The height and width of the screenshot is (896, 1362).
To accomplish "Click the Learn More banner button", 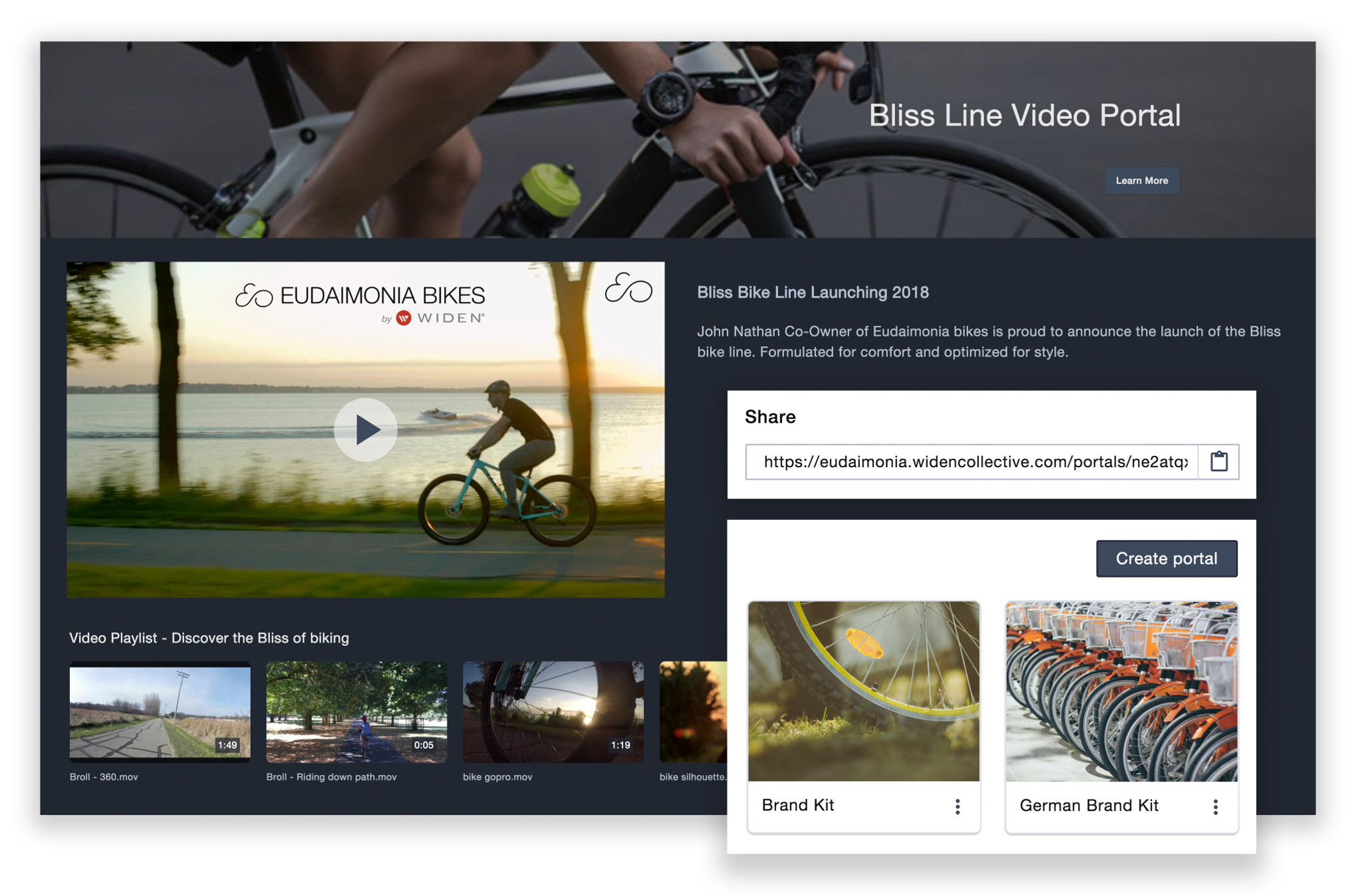I will pyautogui.click(x=1141, y=181).
